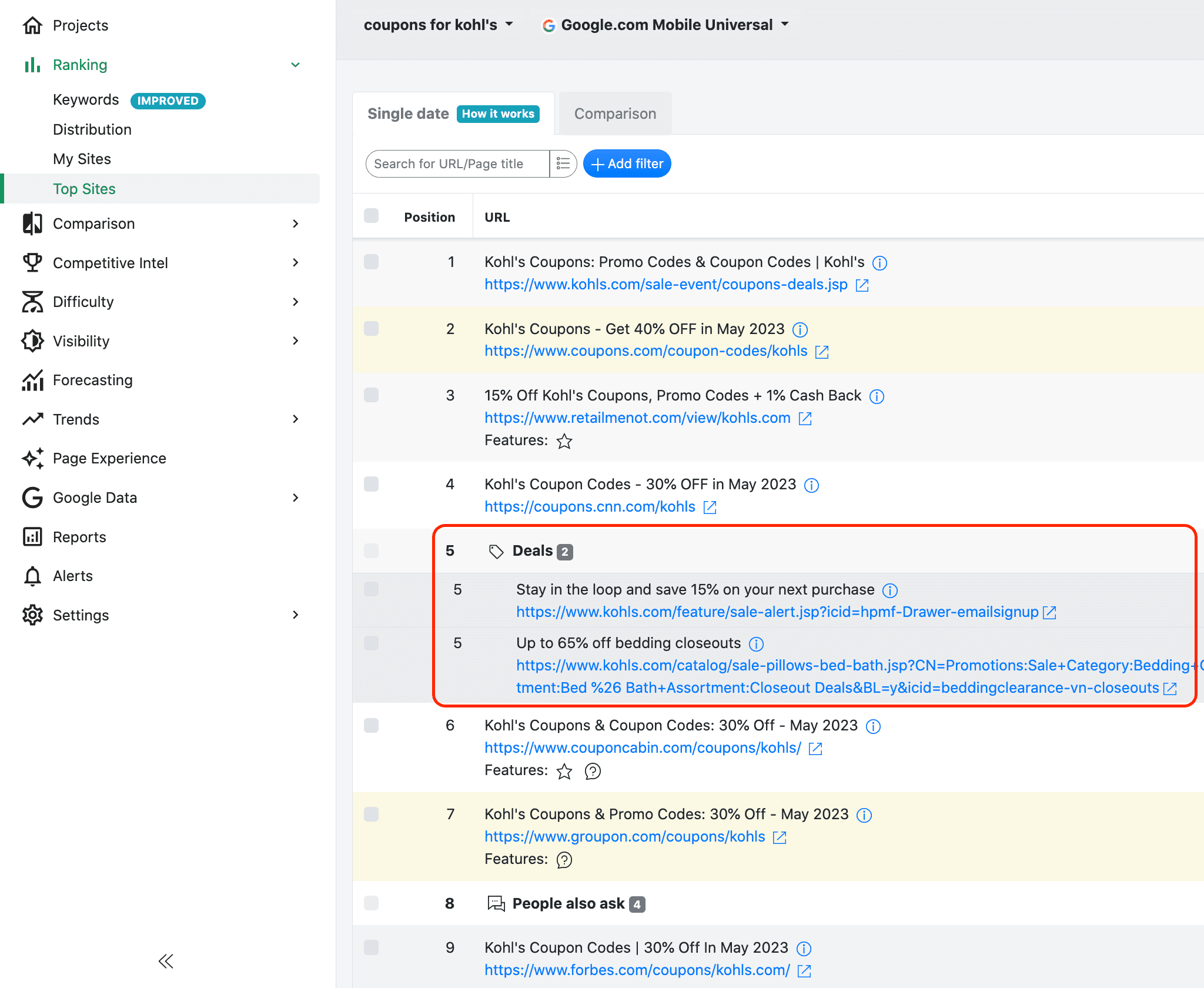1204x988 pixels.
Task: Expand the Comparison sidebar chevron
Action: click(296, 223)
